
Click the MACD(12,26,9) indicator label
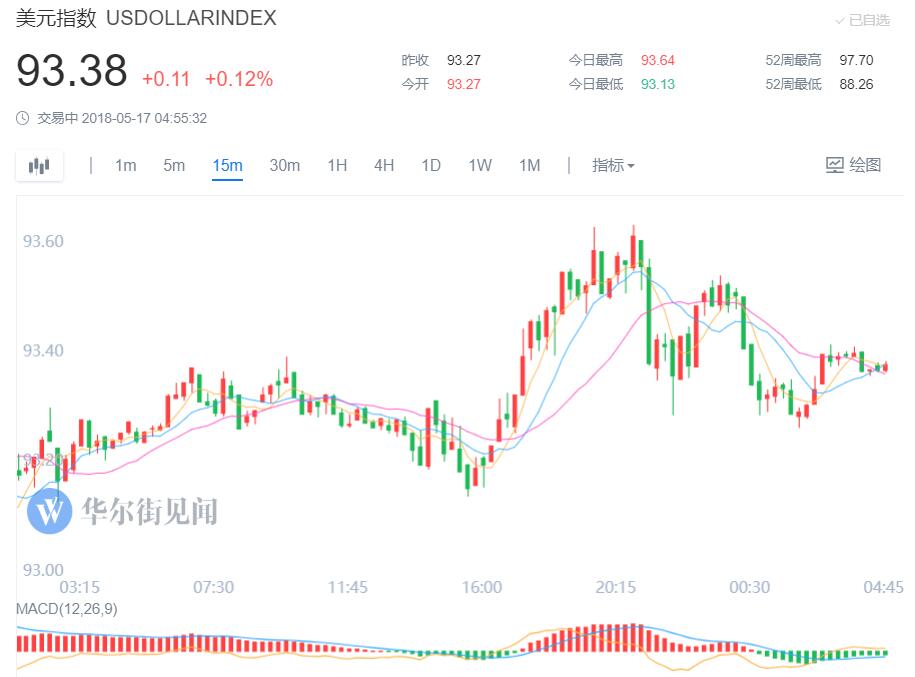(66, 608)
